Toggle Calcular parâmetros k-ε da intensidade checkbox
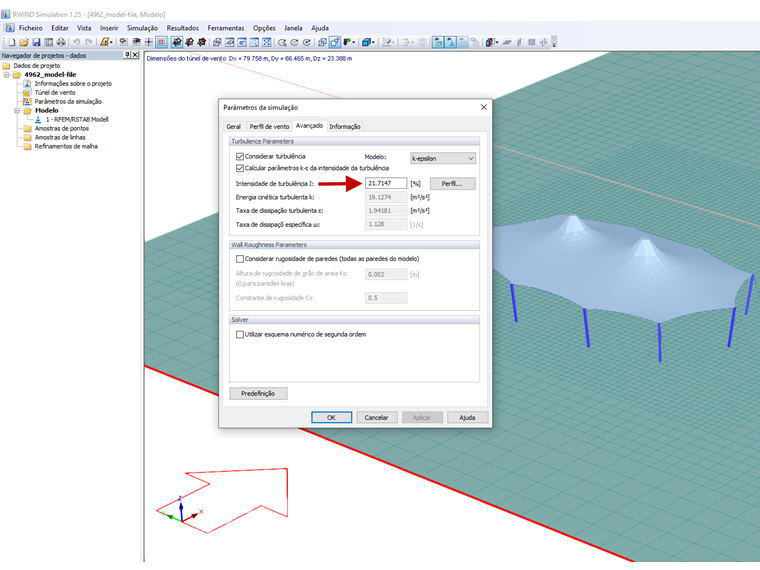 click(239, 168)
